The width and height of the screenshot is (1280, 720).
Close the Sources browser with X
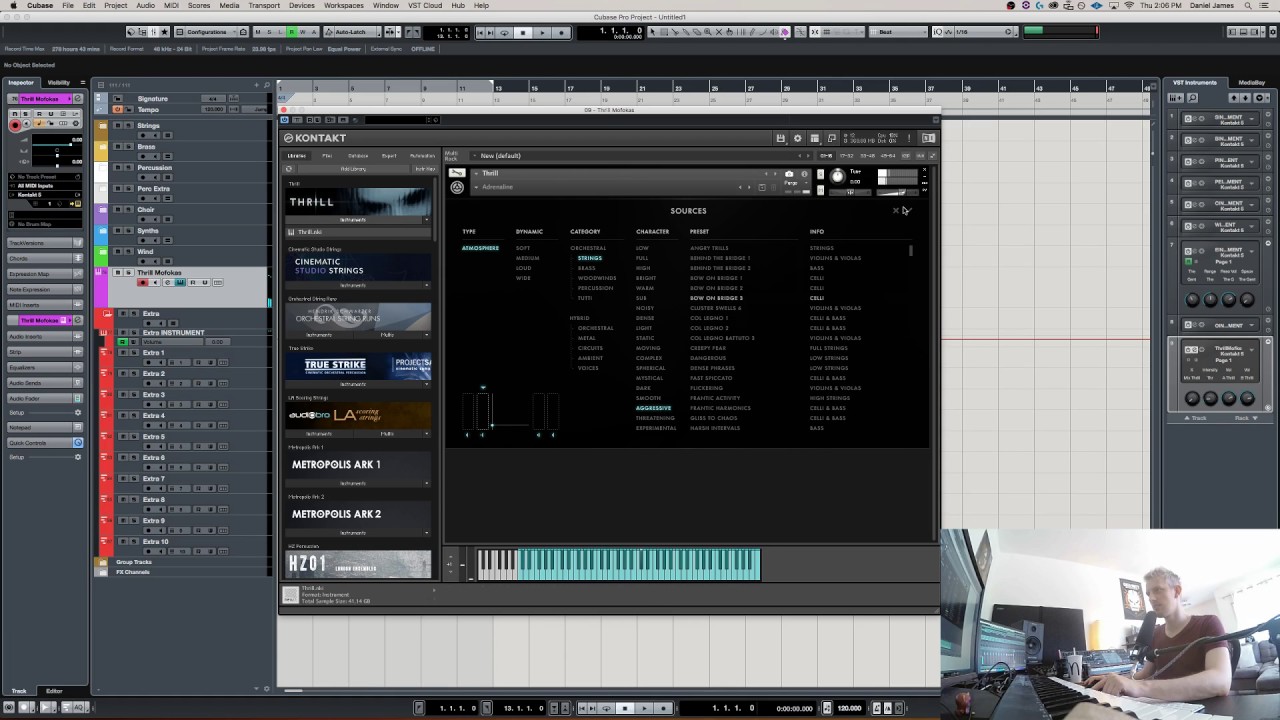click(895, 211)
